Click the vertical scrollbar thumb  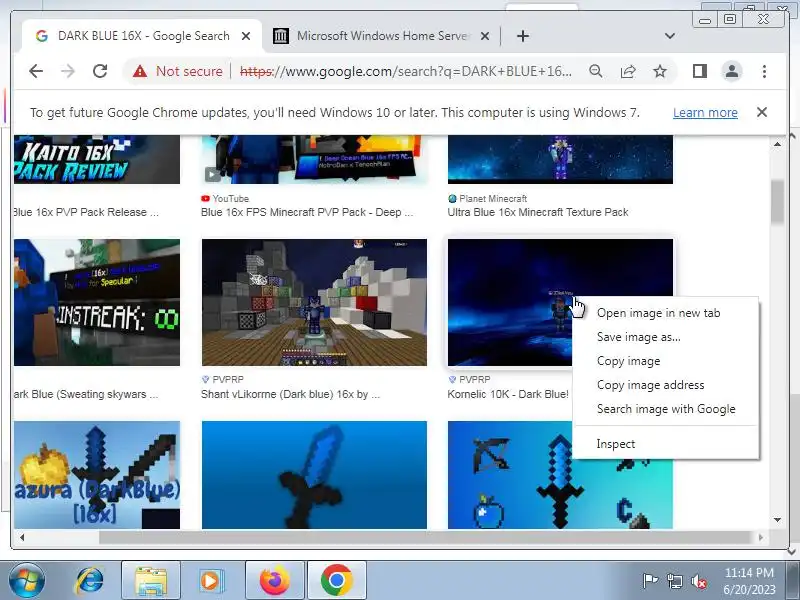pyautogui.click(x=777, y=202)
